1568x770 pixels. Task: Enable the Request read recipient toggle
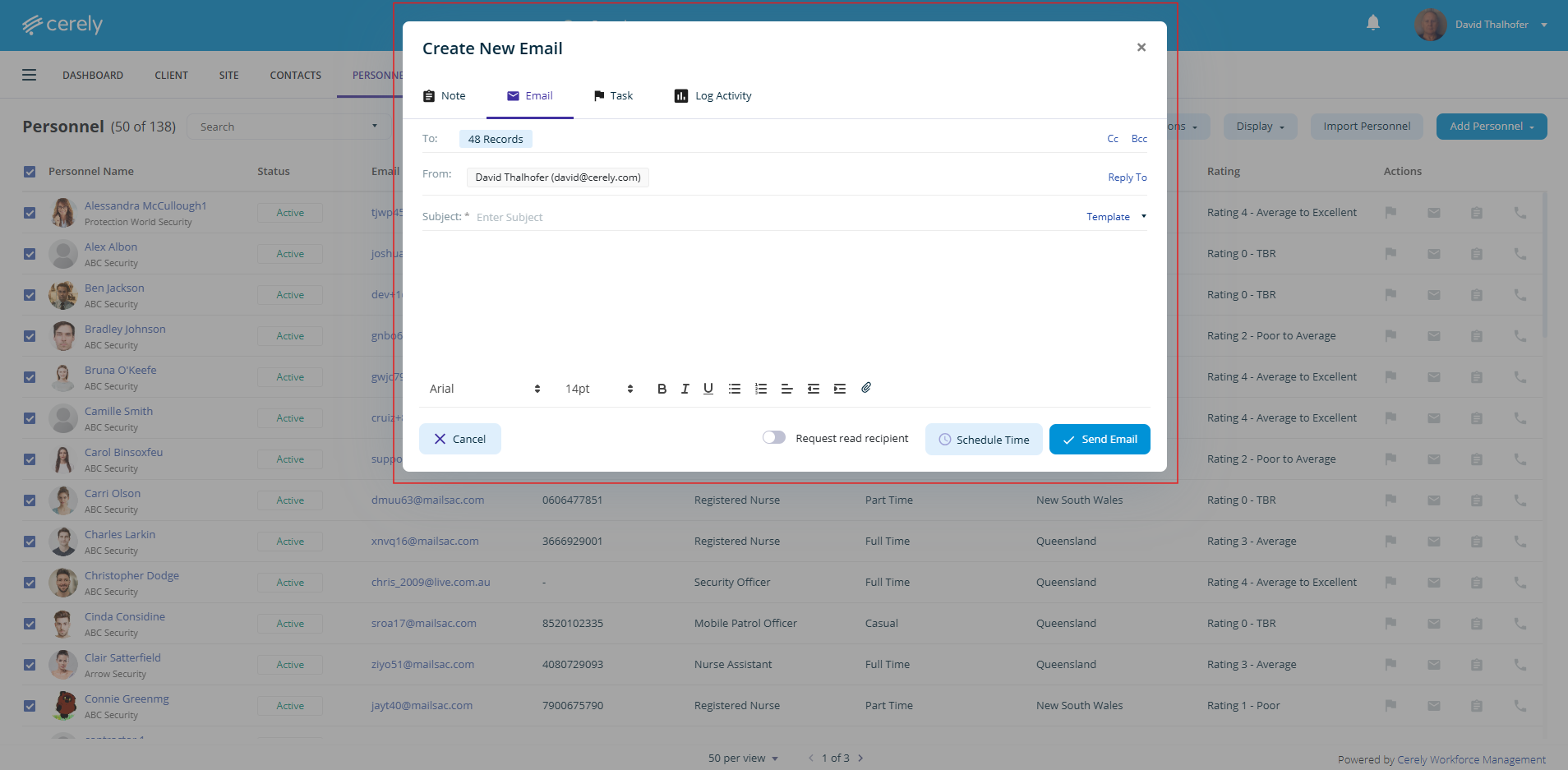pos(774,438)
